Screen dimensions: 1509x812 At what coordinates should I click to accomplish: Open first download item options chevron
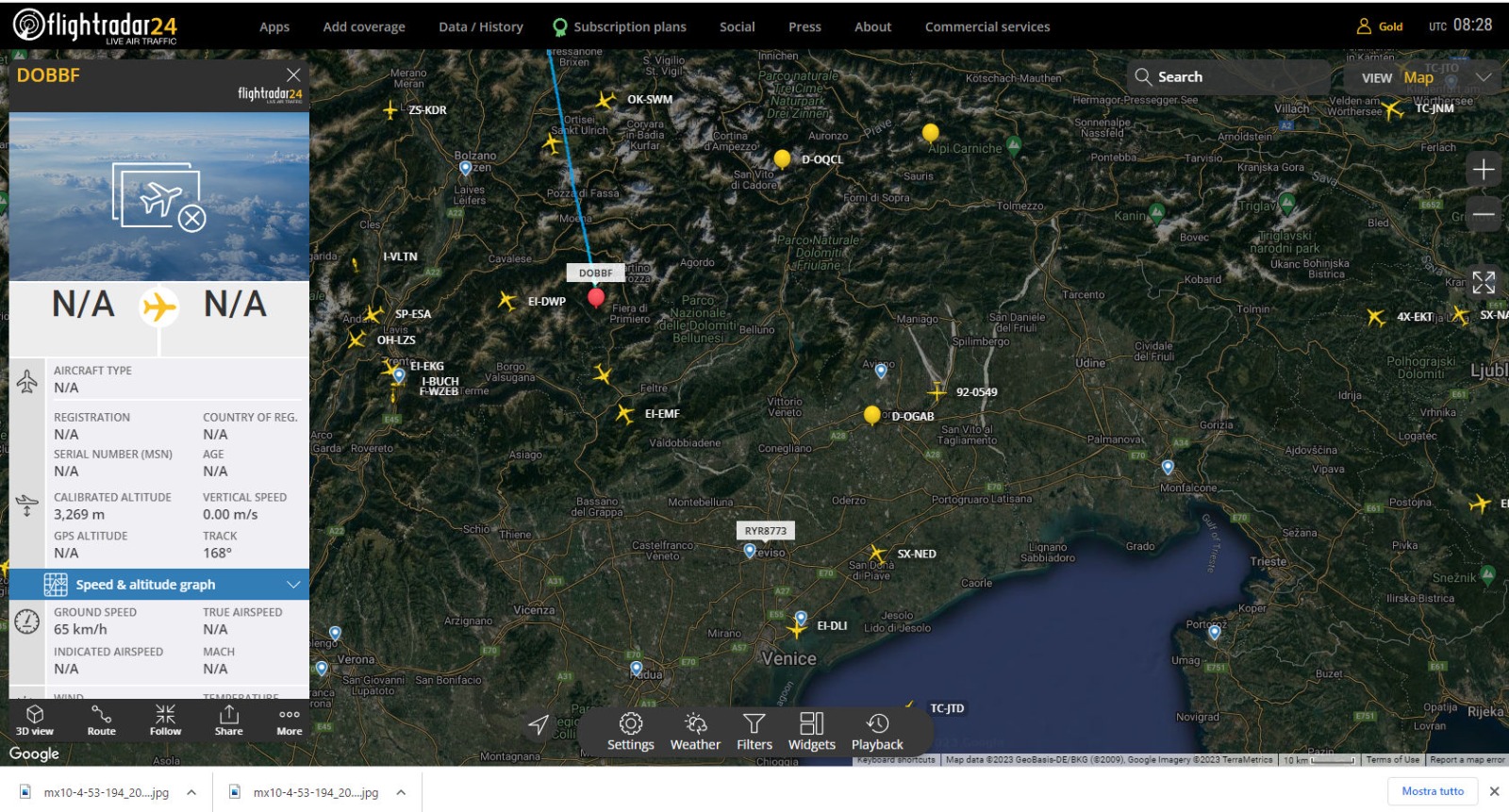coord(191,792)
